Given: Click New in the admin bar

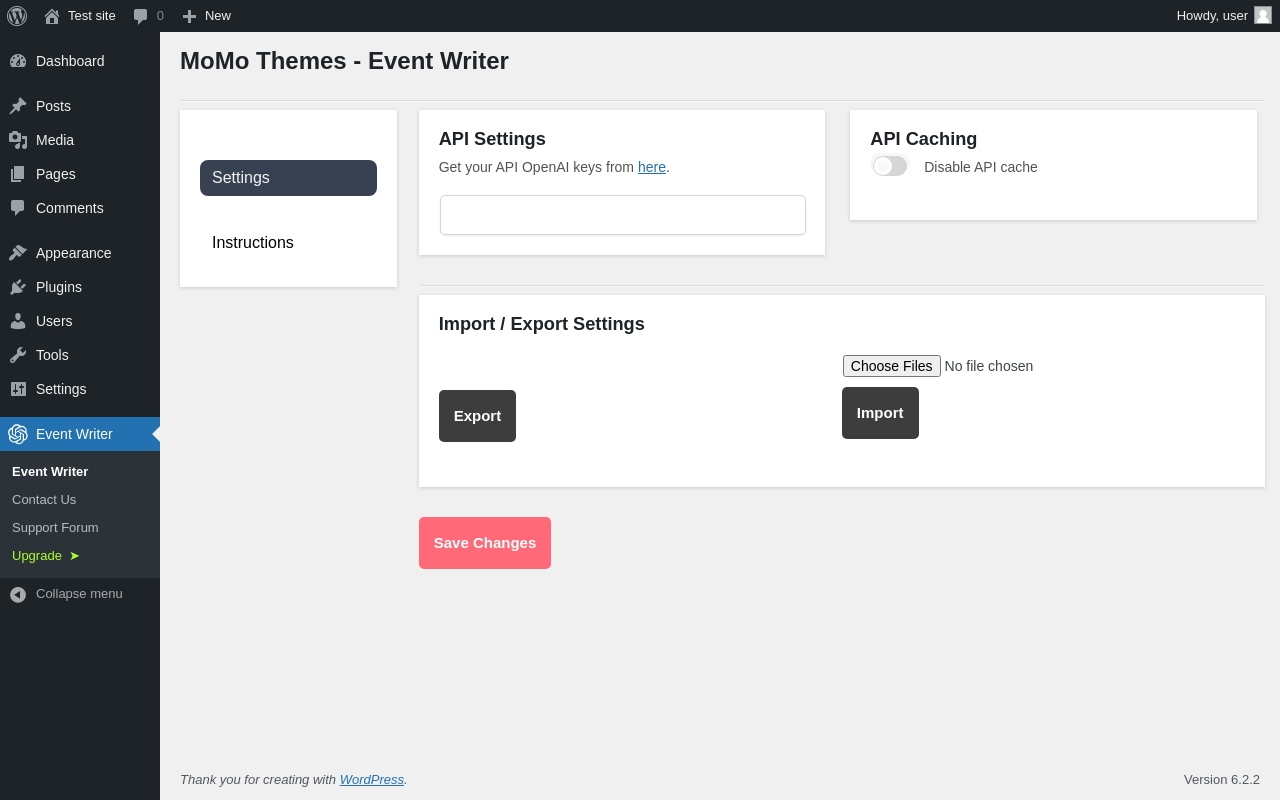Looking at the screenshot, I should [218, 16].
